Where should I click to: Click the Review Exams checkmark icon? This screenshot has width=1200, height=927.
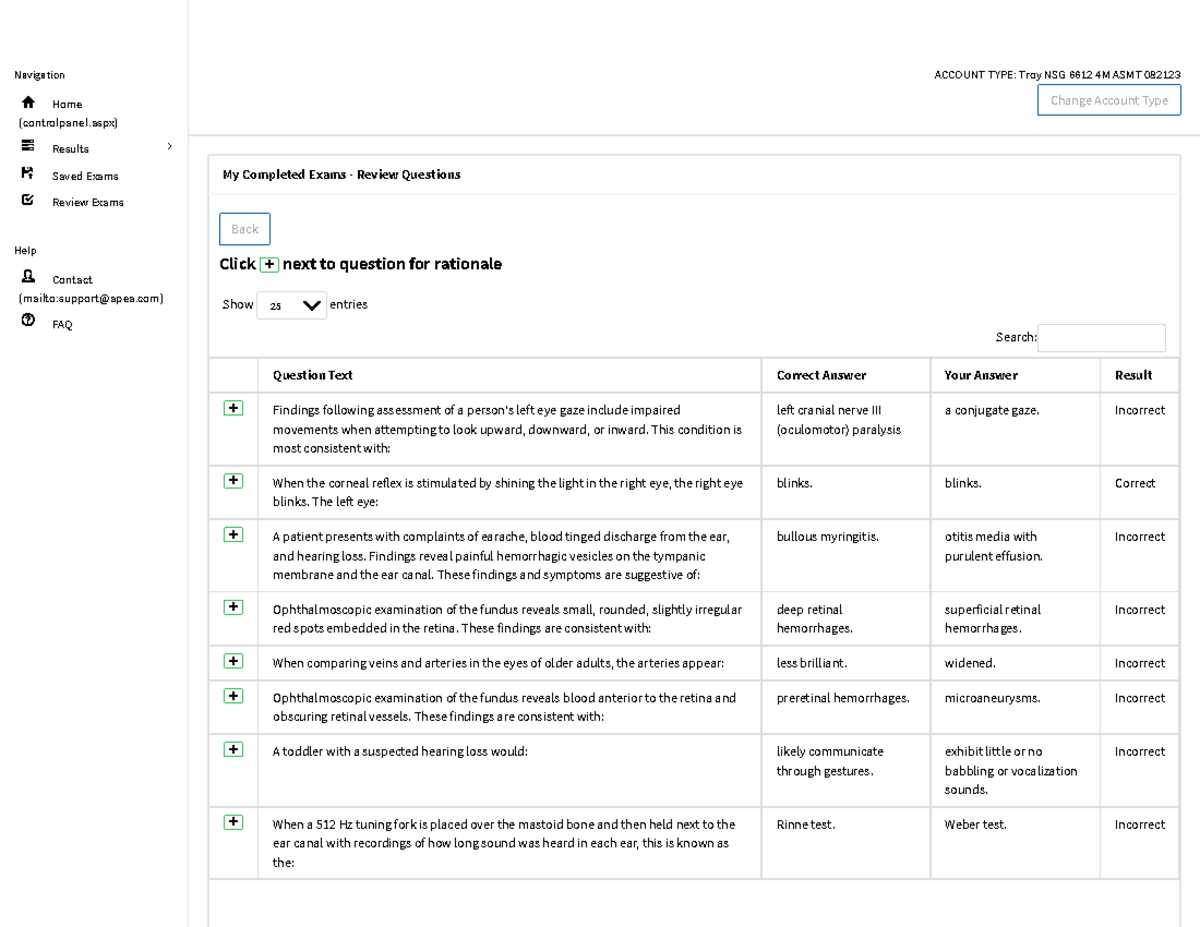pos(28,201)
